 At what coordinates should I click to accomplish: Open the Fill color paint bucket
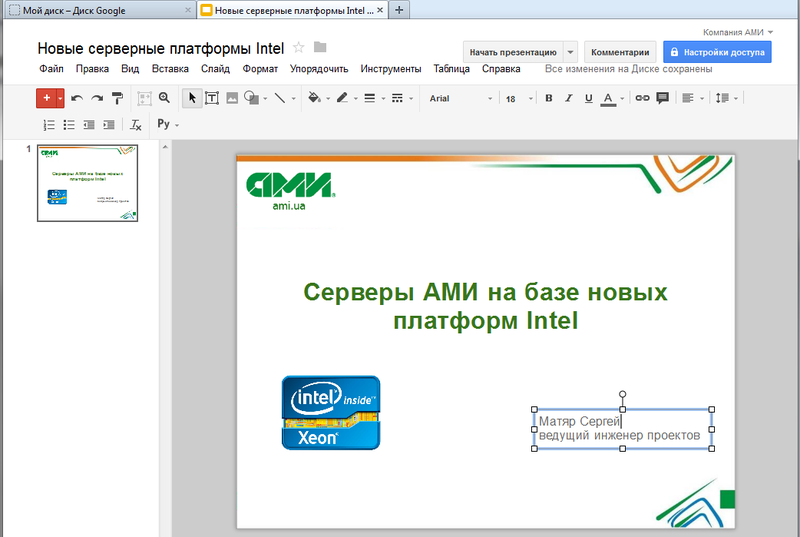(314, 98)
